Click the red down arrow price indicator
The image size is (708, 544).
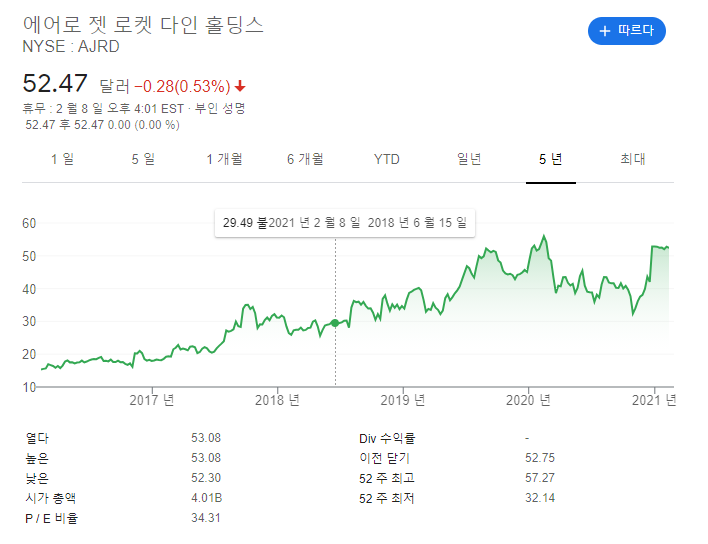point(240,86)
